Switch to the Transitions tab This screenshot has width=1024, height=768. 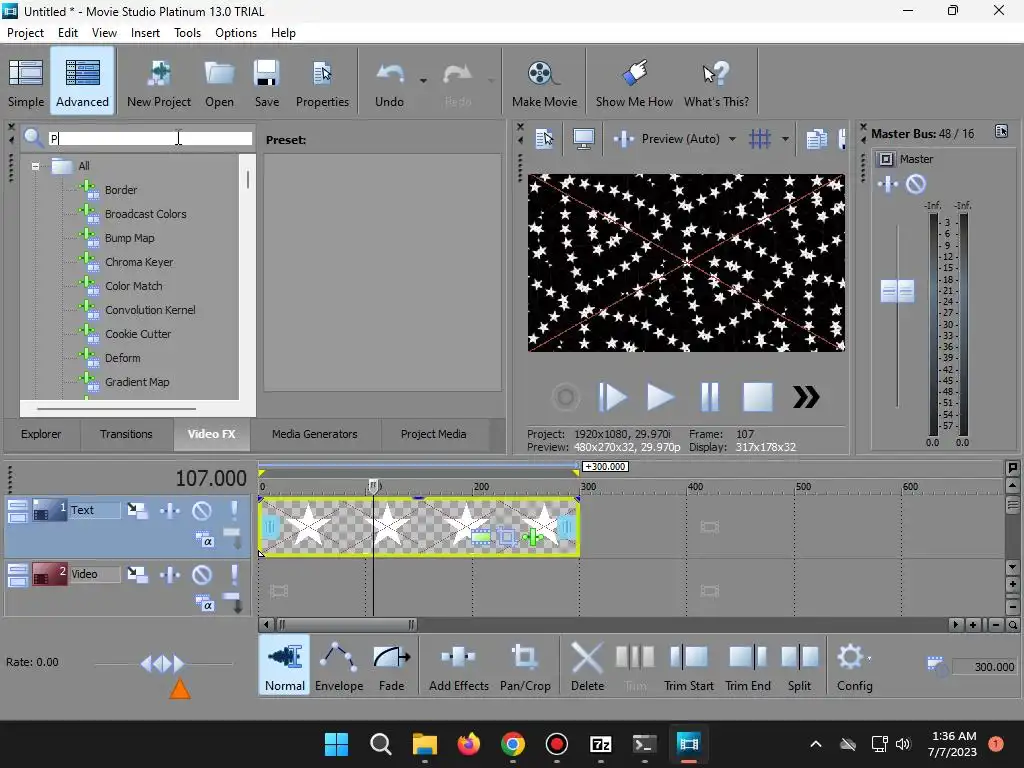click(126, 434)
